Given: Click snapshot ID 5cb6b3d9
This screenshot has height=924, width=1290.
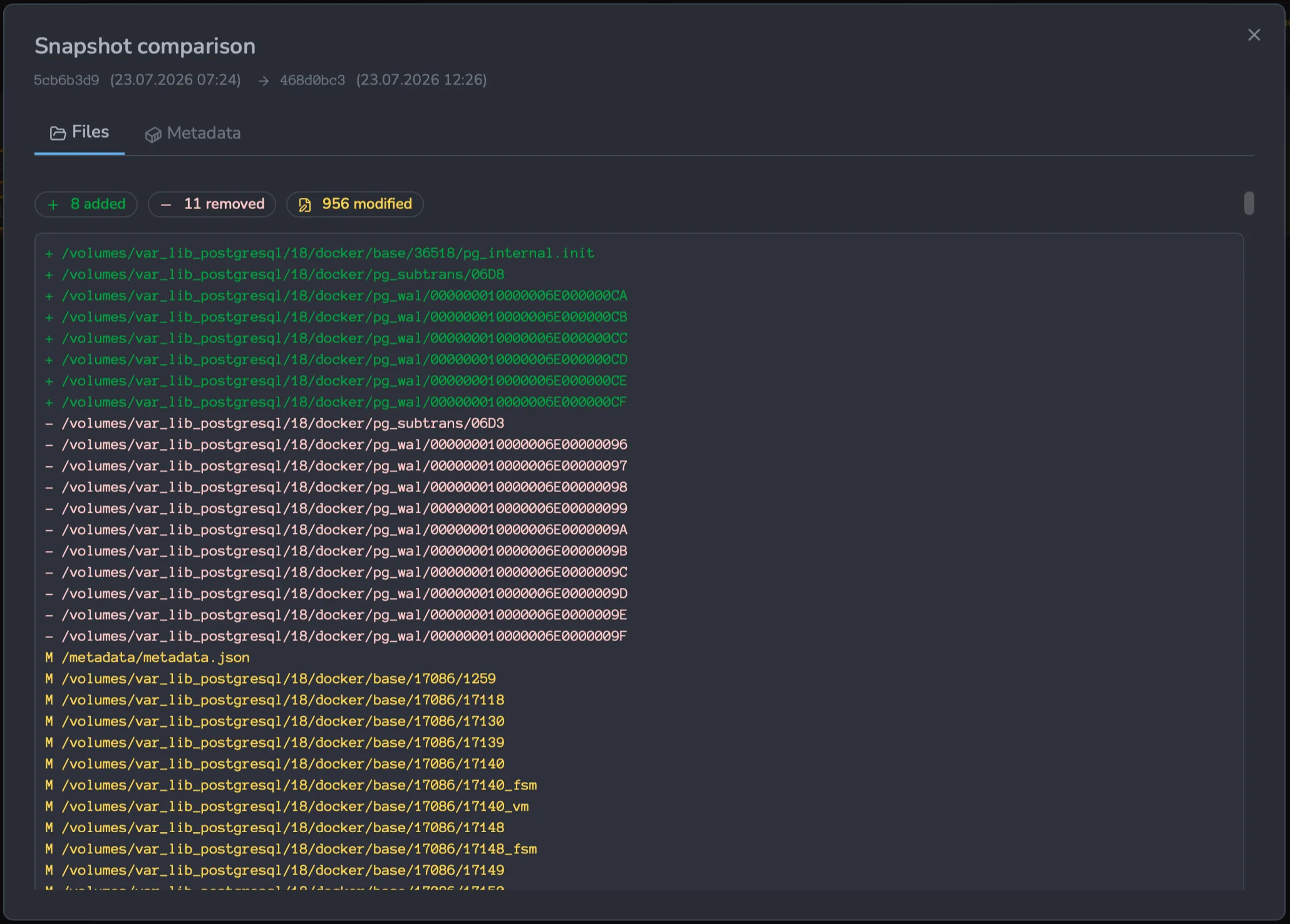Looking at the screenshot, I should tap(66, 80).
